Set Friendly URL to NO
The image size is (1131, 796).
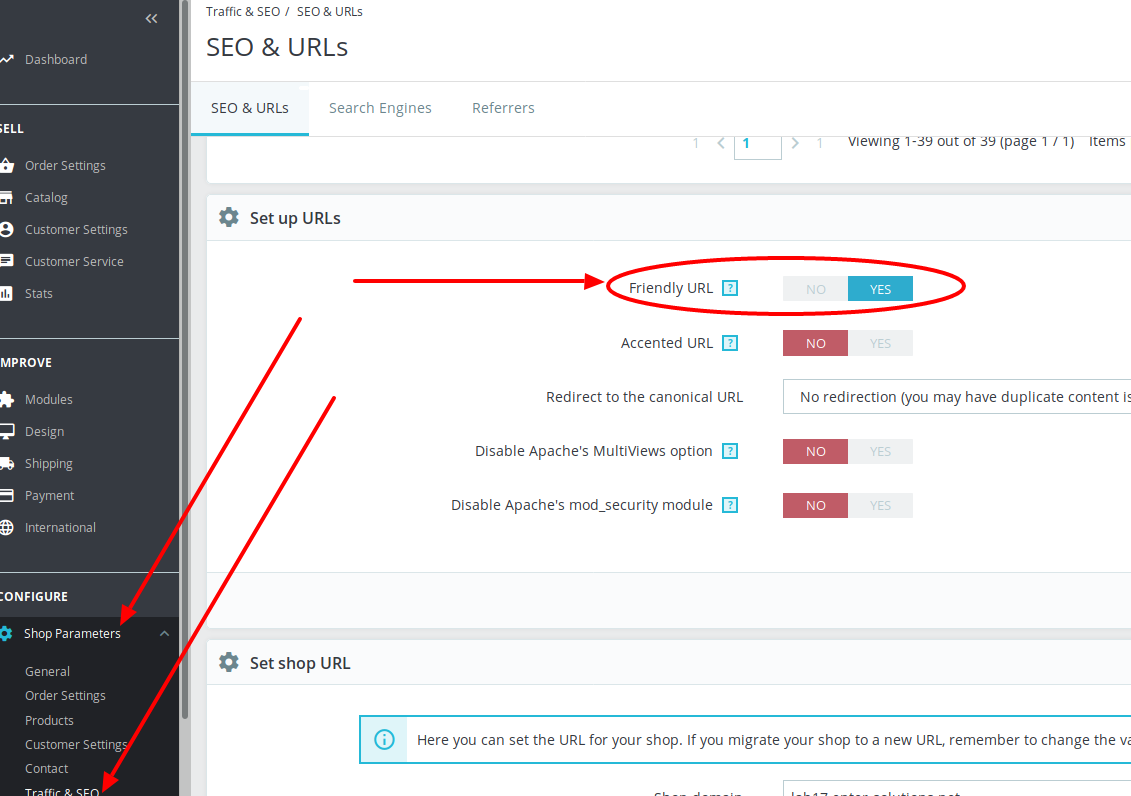coord(816,289)
